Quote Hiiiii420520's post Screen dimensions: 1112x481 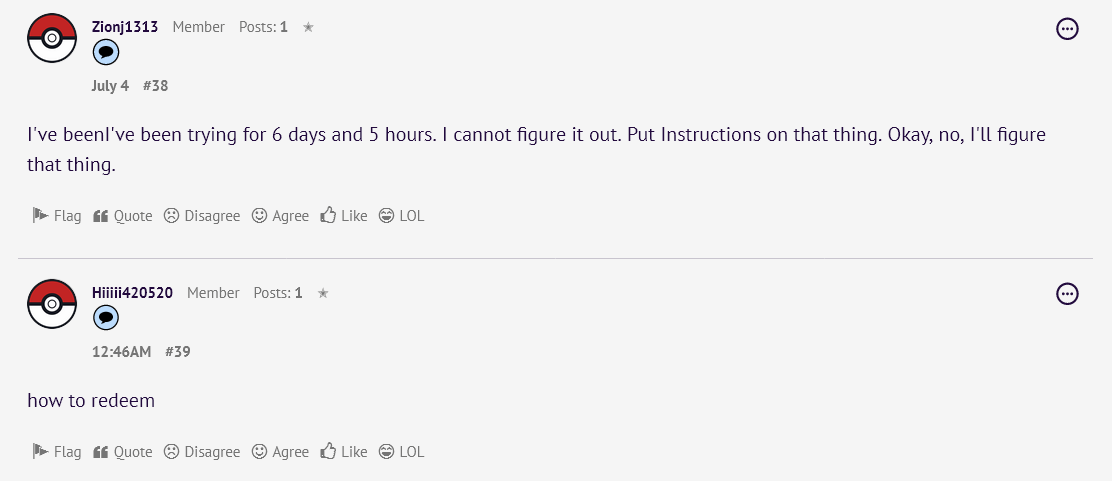coord(123,451)
